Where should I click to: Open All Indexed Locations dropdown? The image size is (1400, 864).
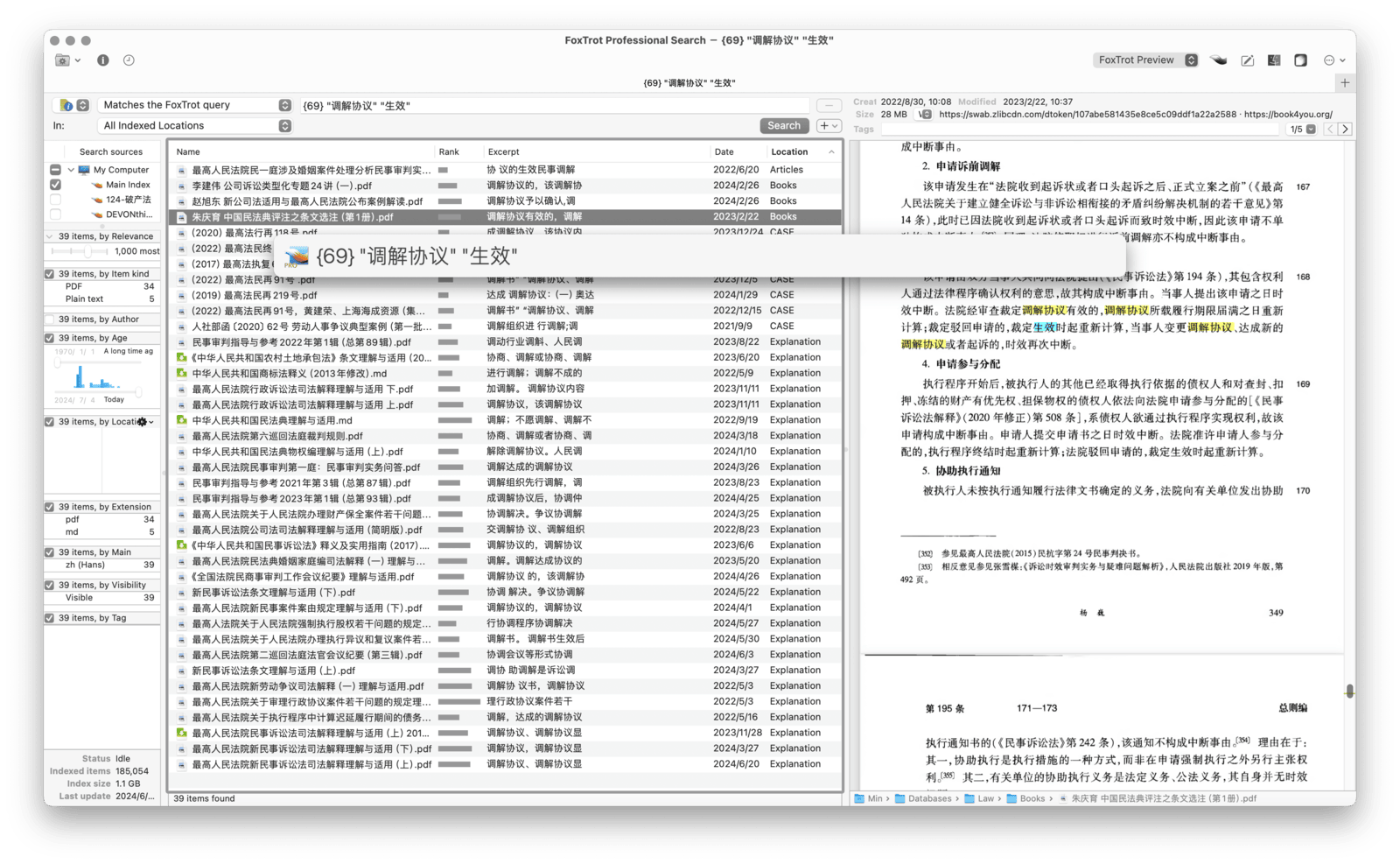tap(194, 126)
